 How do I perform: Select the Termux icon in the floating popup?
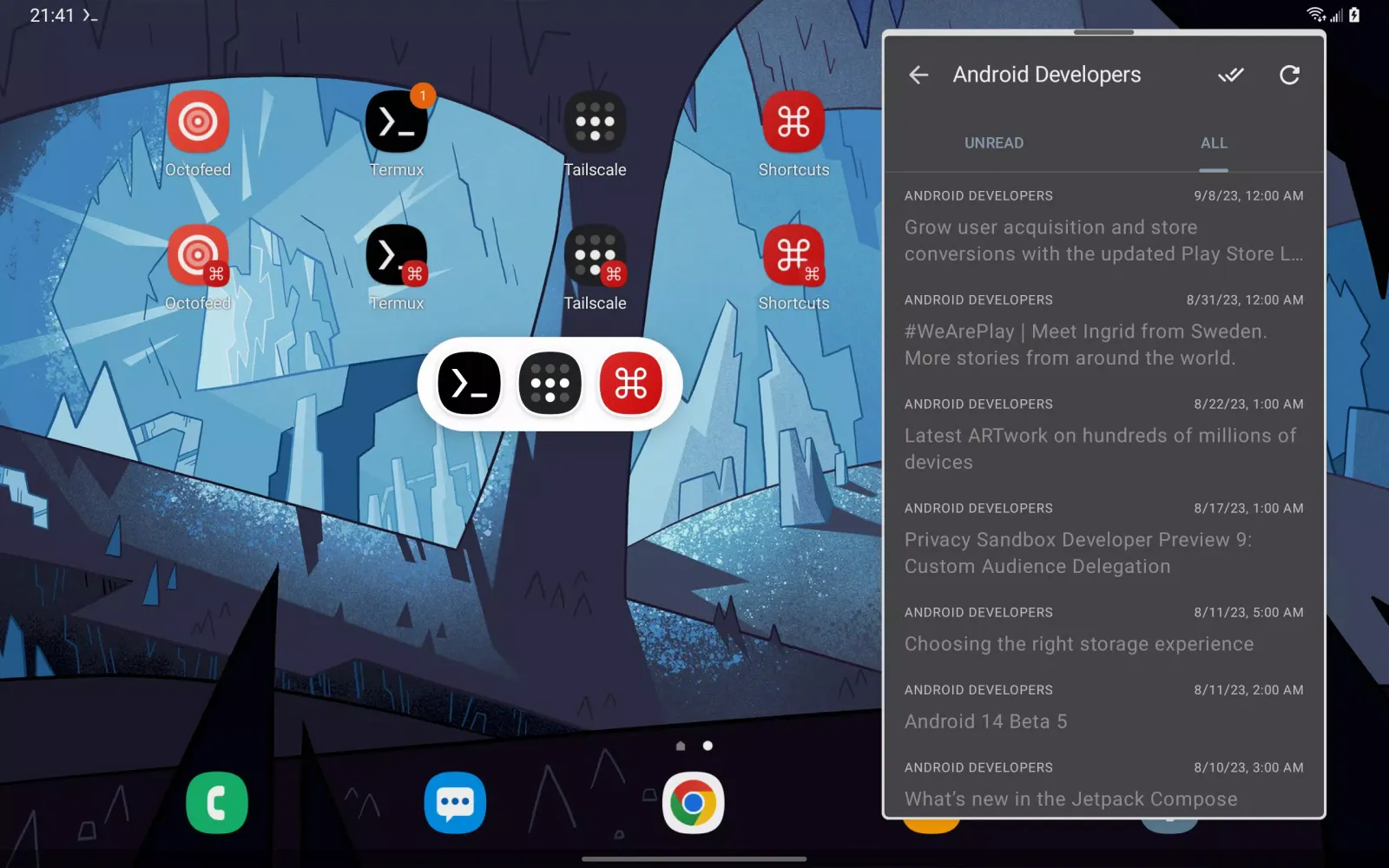469,383
